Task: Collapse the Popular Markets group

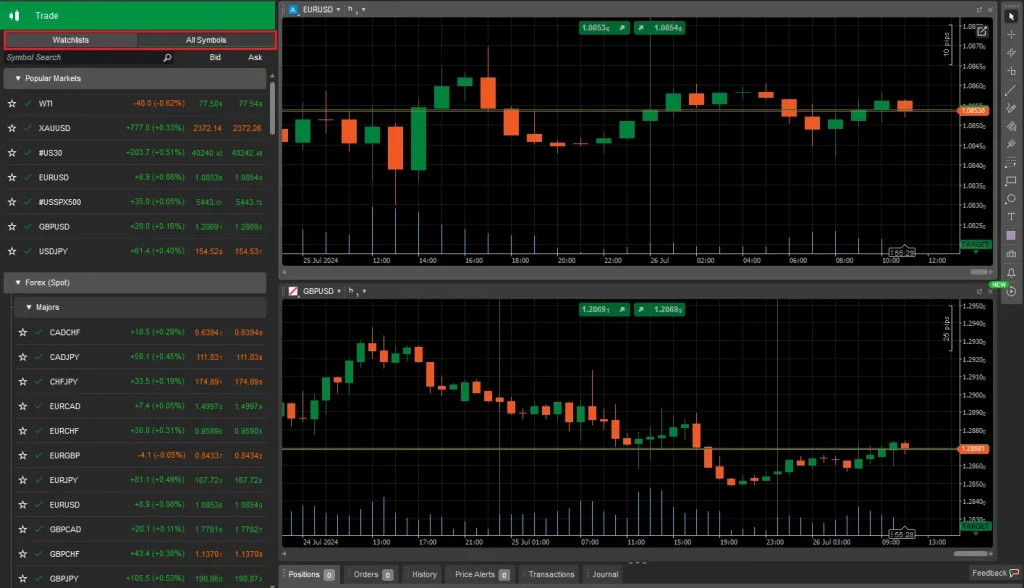Action: point(18,78)
